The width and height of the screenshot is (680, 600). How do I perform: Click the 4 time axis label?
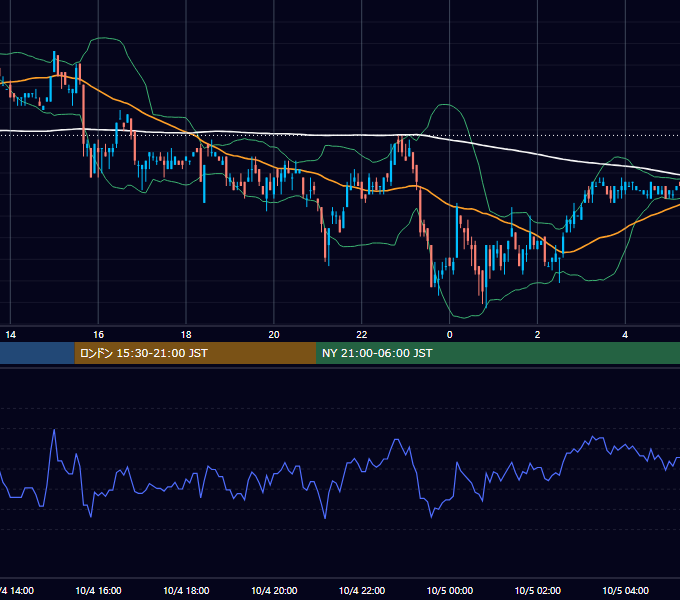click(625, 335)
